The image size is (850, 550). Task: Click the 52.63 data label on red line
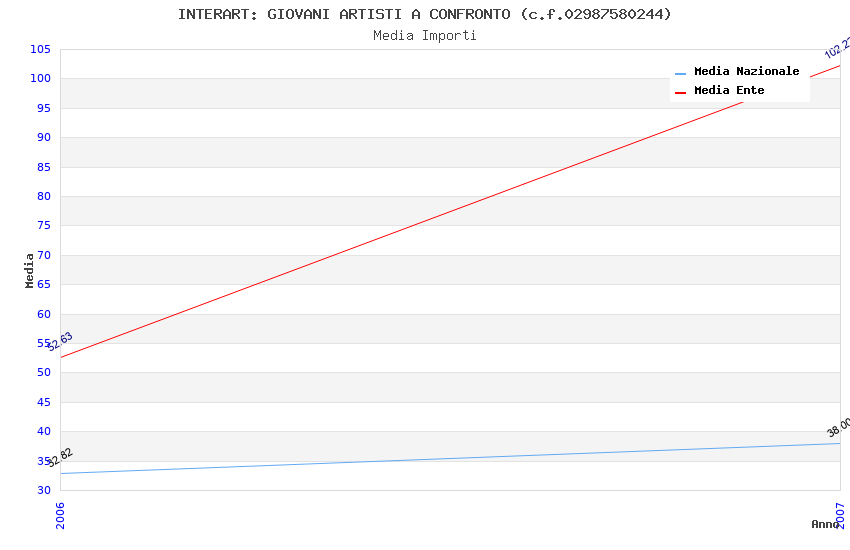59,341
